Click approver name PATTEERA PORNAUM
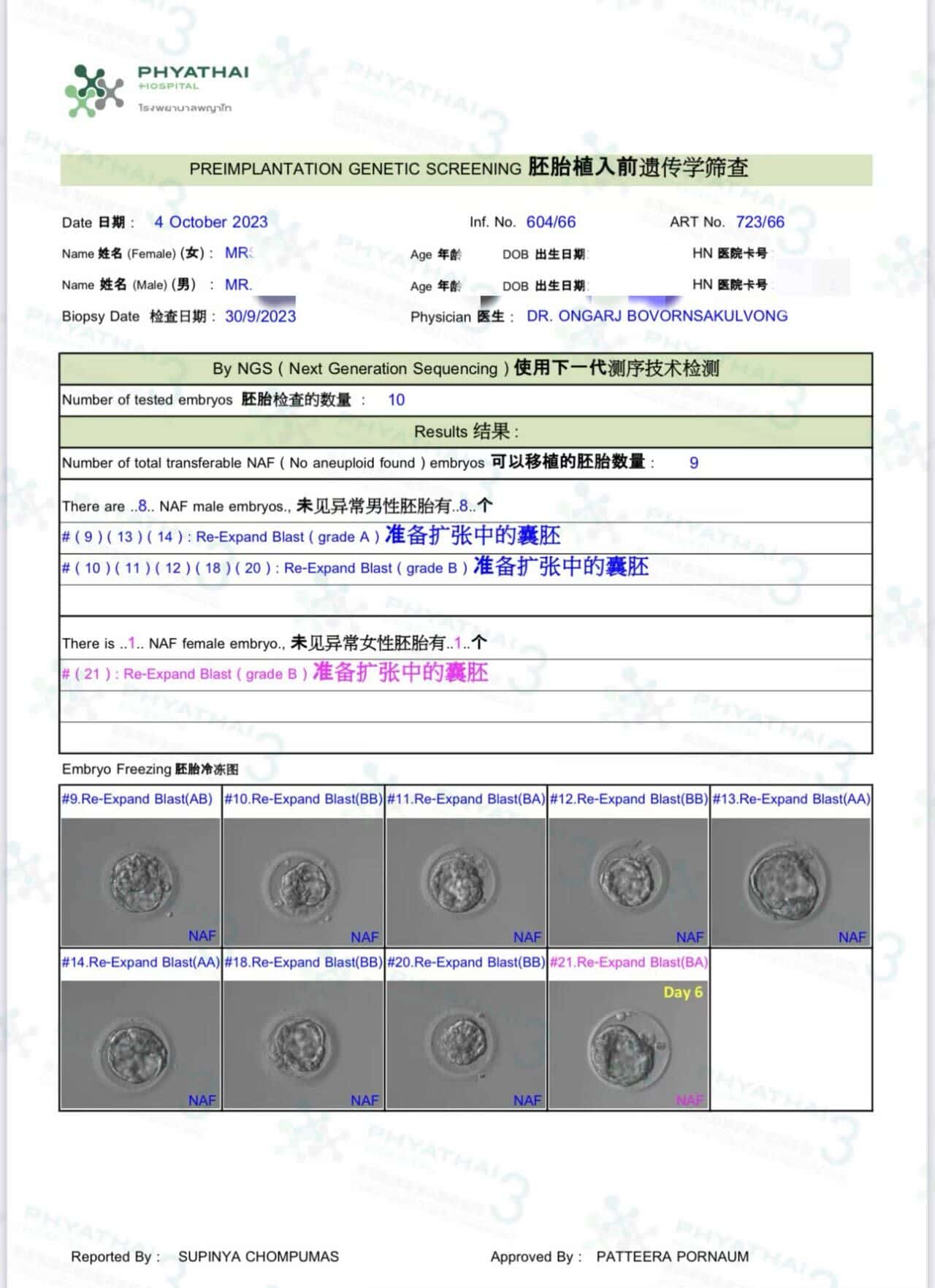Image resolution: width=935 pixels, height=1288 pixels. [672, 1257]
